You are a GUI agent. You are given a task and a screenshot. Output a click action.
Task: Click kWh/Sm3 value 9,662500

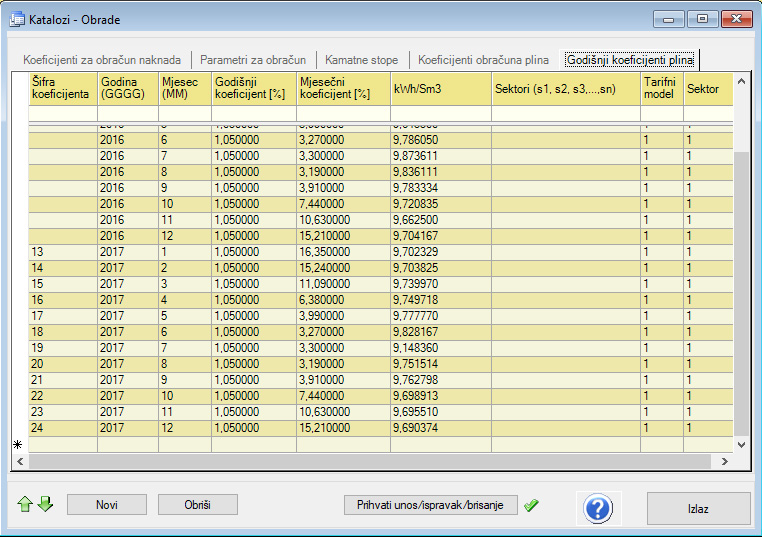point(441,220)
